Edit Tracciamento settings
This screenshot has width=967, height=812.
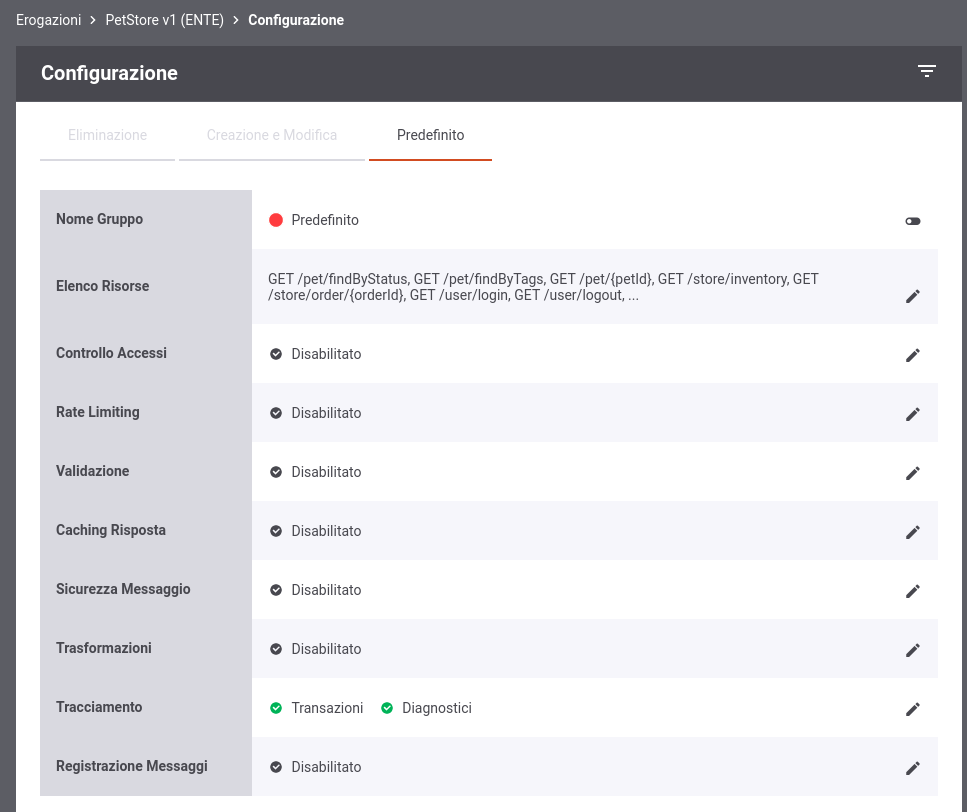pos(913,709)
